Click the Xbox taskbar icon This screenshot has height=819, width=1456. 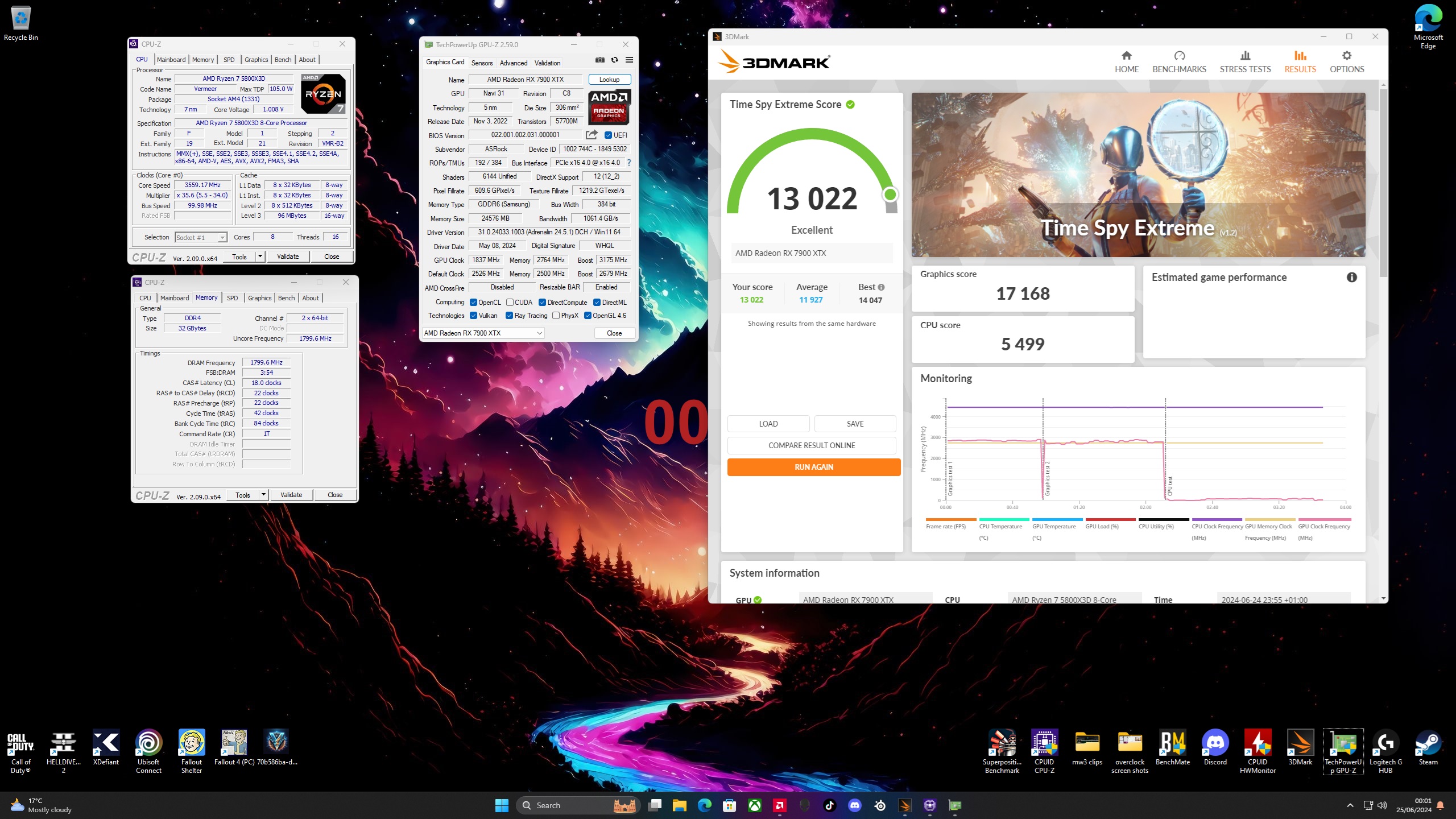[x=755, y=805]
